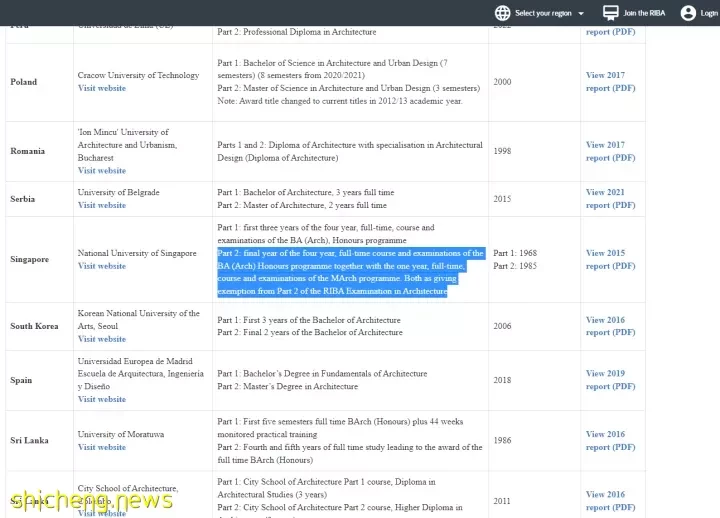Viewport: 720px width, 518px height.
Task: Click Spain's Part 2 Master's Degree text
Action: point(287,387)
